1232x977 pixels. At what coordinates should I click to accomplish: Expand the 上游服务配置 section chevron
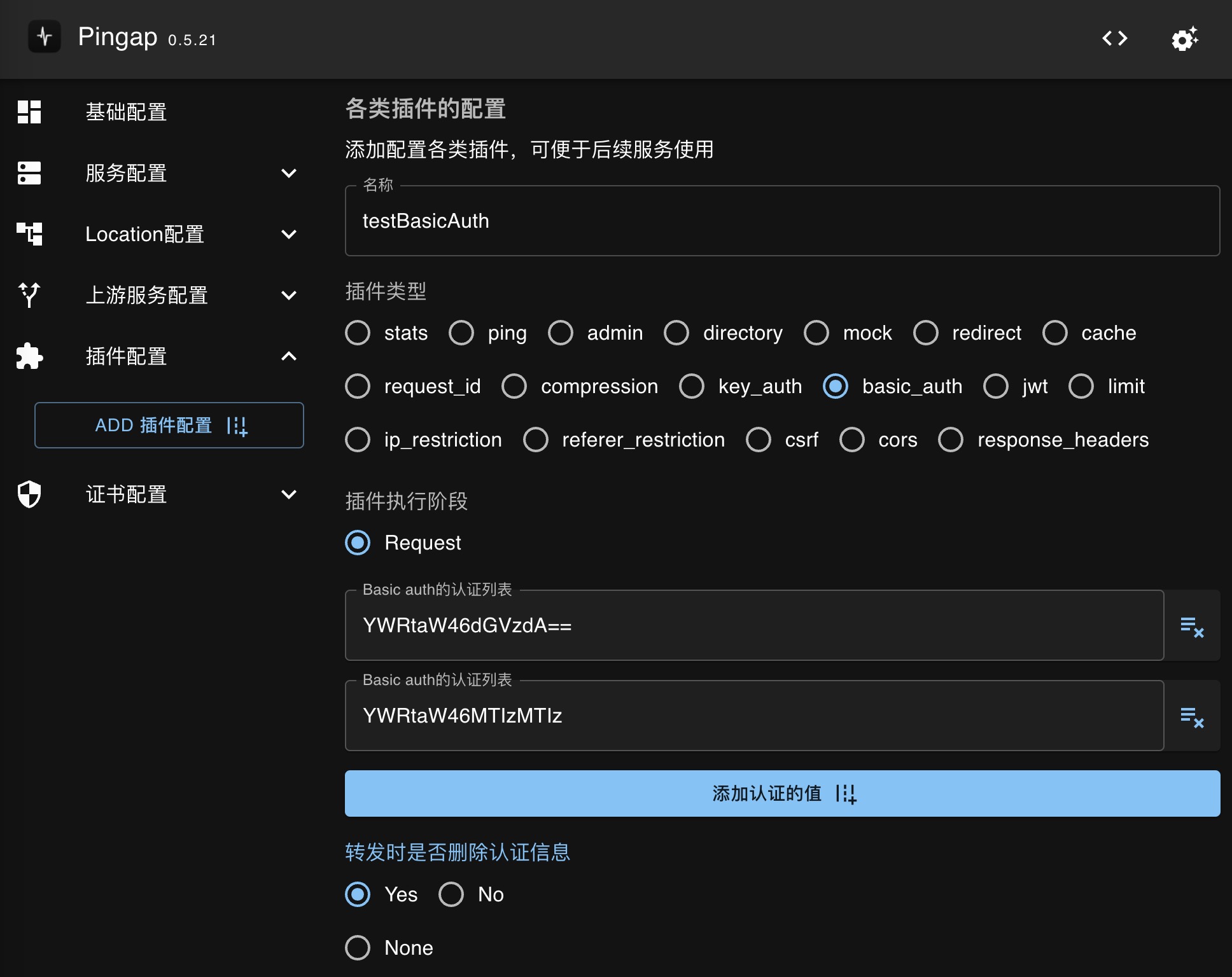[x=289, y=295]
